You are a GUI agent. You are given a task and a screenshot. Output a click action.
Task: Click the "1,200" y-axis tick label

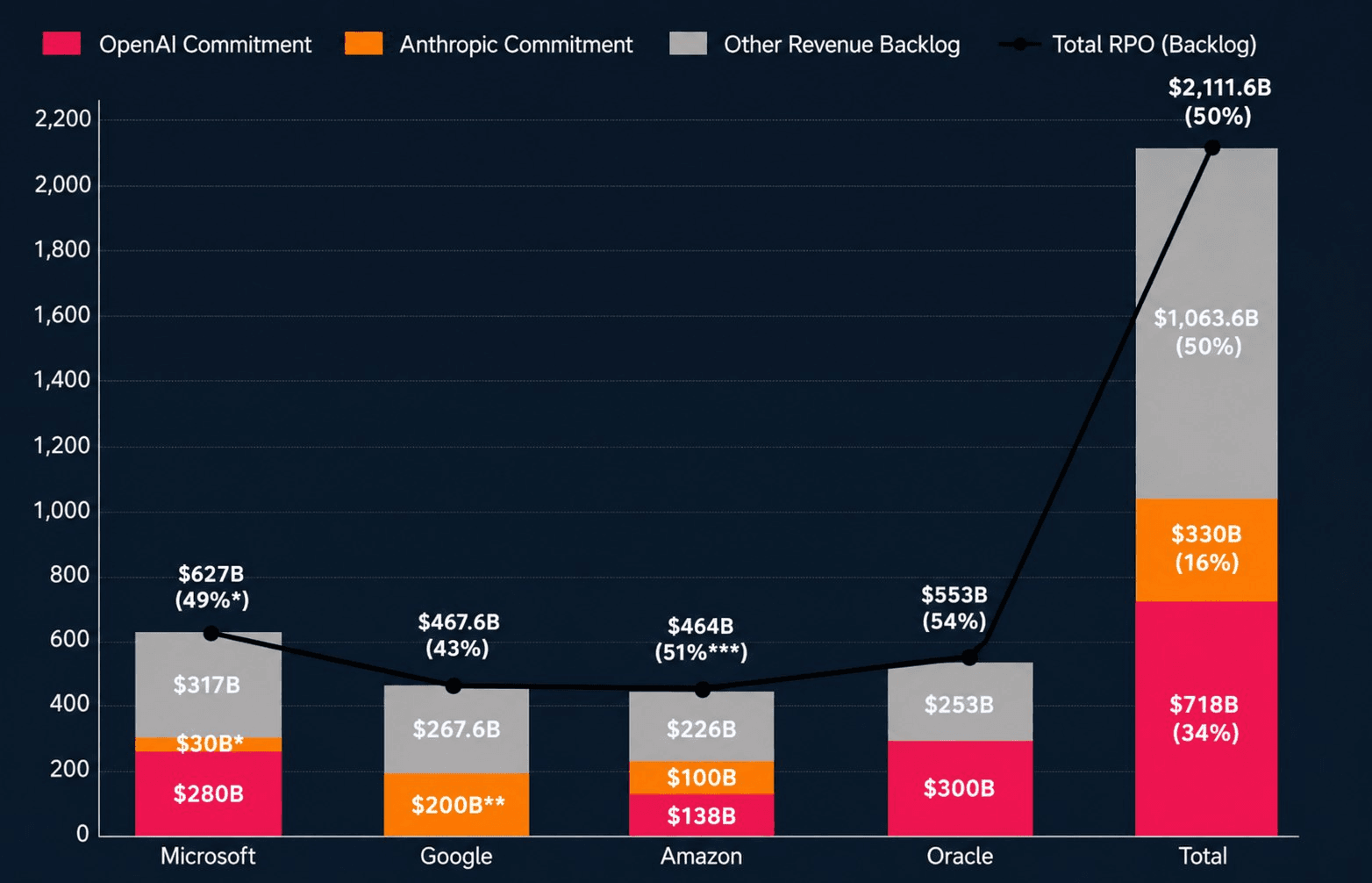62,446
